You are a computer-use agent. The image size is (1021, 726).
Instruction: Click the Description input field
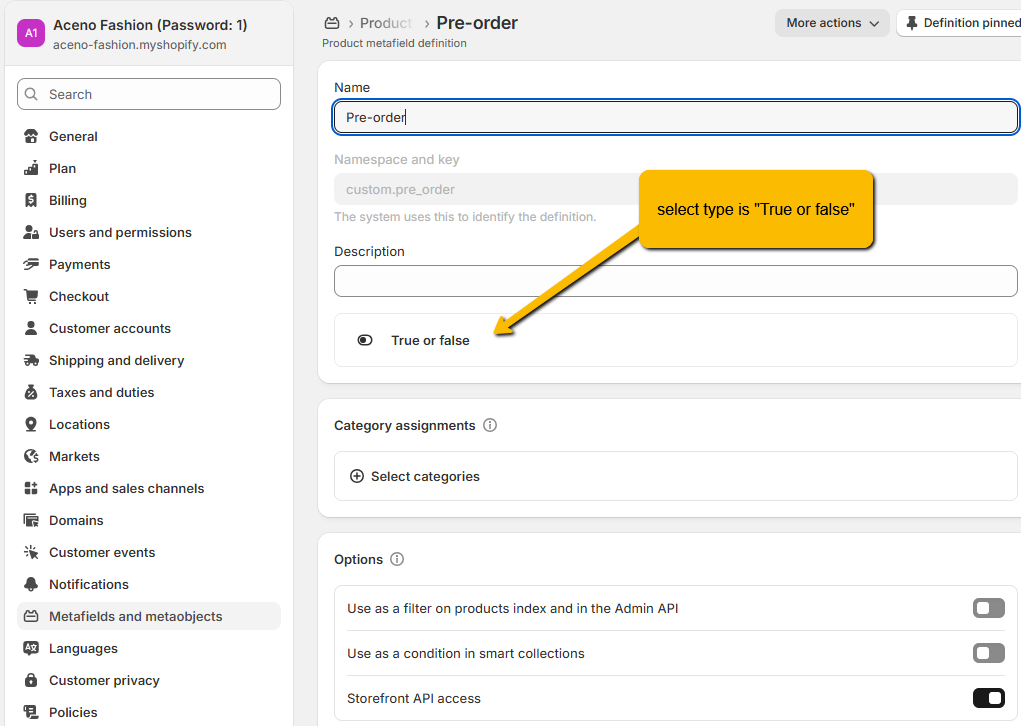tap(675, 281)
